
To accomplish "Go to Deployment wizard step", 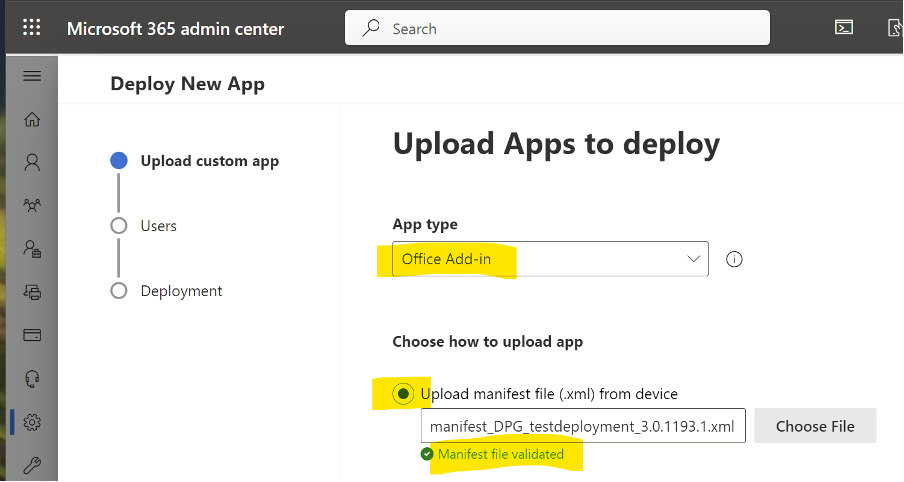I will (x=181, y=291).
